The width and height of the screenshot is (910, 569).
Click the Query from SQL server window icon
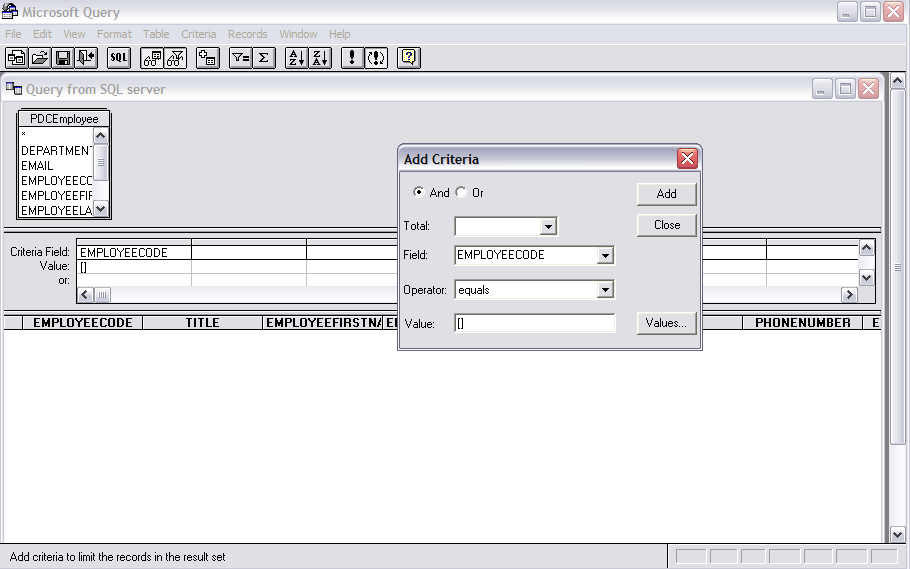point(14,89)
